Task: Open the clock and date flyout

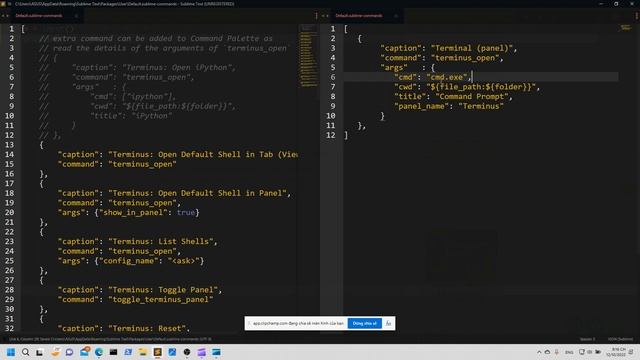Action: click(616, 352)
